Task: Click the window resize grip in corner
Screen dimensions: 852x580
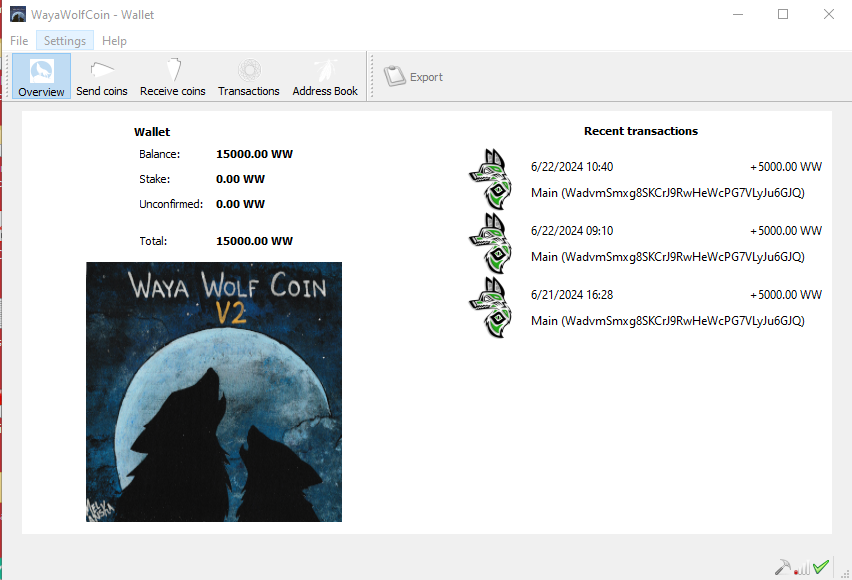Action: (845, 573)
